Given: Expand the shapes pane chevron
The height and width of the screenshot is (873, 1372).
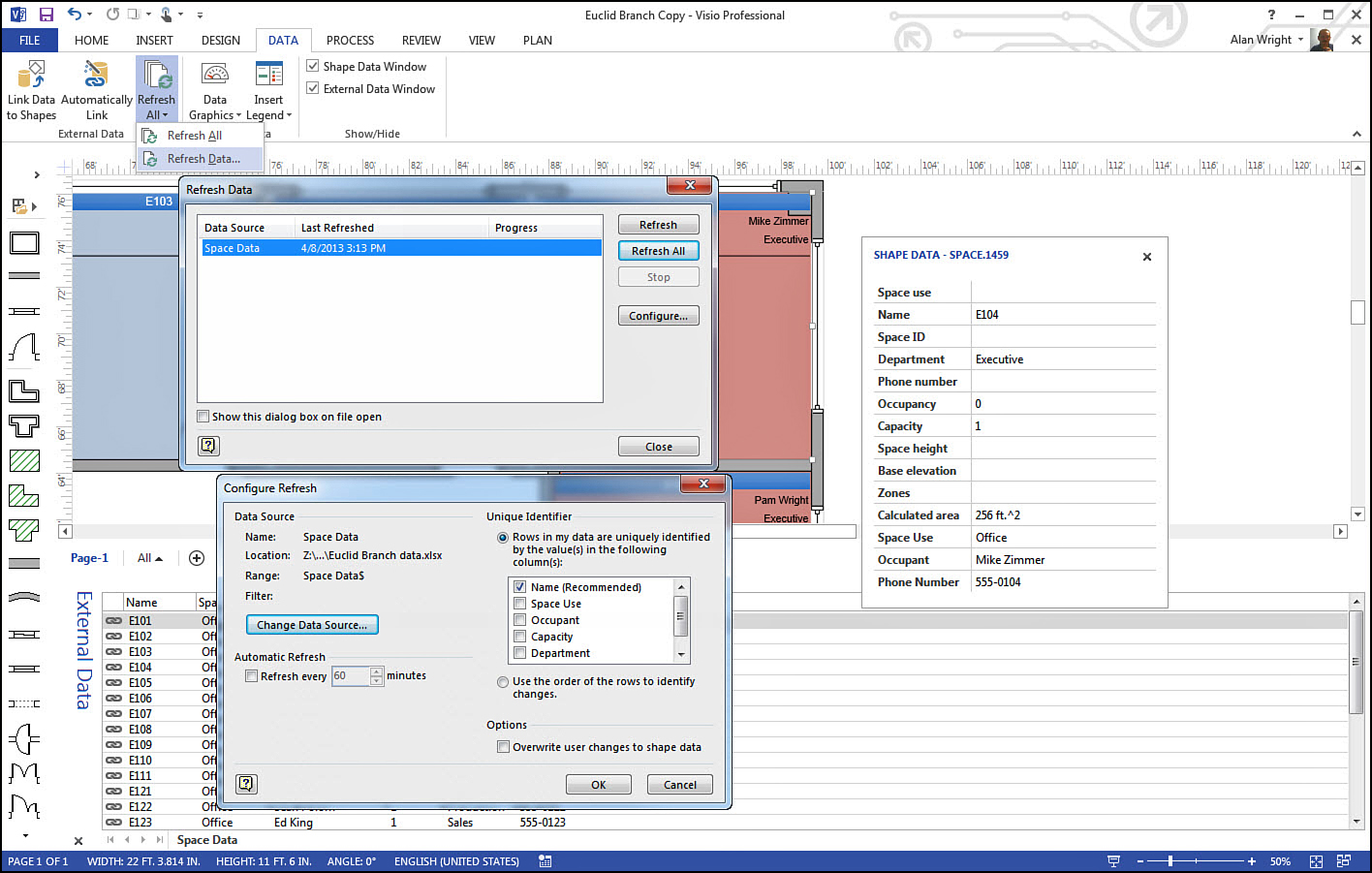Looking at the screenshot, I should 37,175.
